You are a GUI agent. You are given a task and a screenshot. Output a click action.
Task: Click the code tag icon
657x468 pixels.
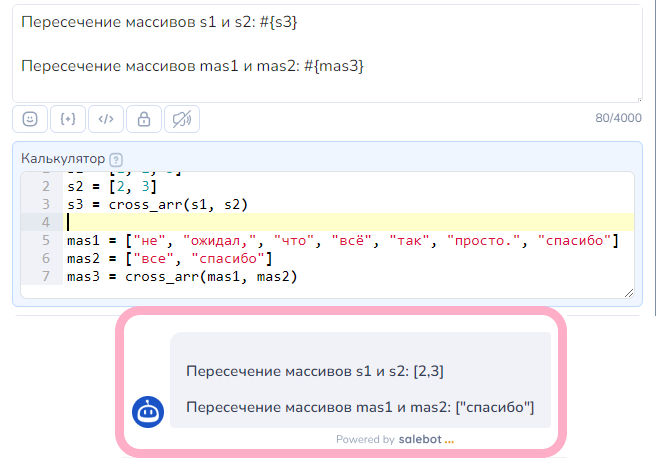[x=106, y=119]
